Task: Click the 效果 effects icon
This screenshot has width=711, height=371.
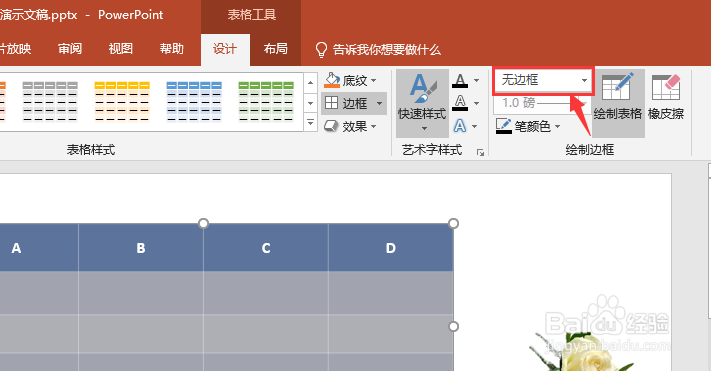Action: tap(331, 126)
